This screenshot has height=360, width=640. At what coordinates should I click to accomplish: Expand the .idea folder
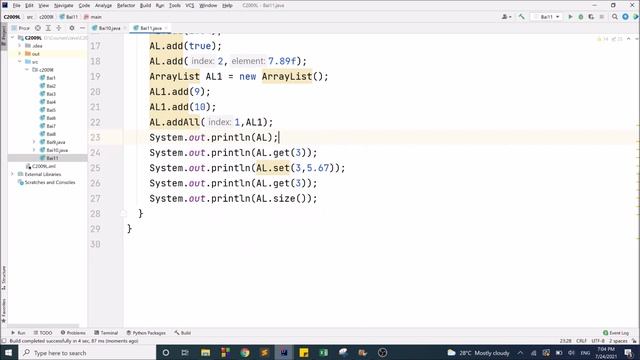point(20,46)
